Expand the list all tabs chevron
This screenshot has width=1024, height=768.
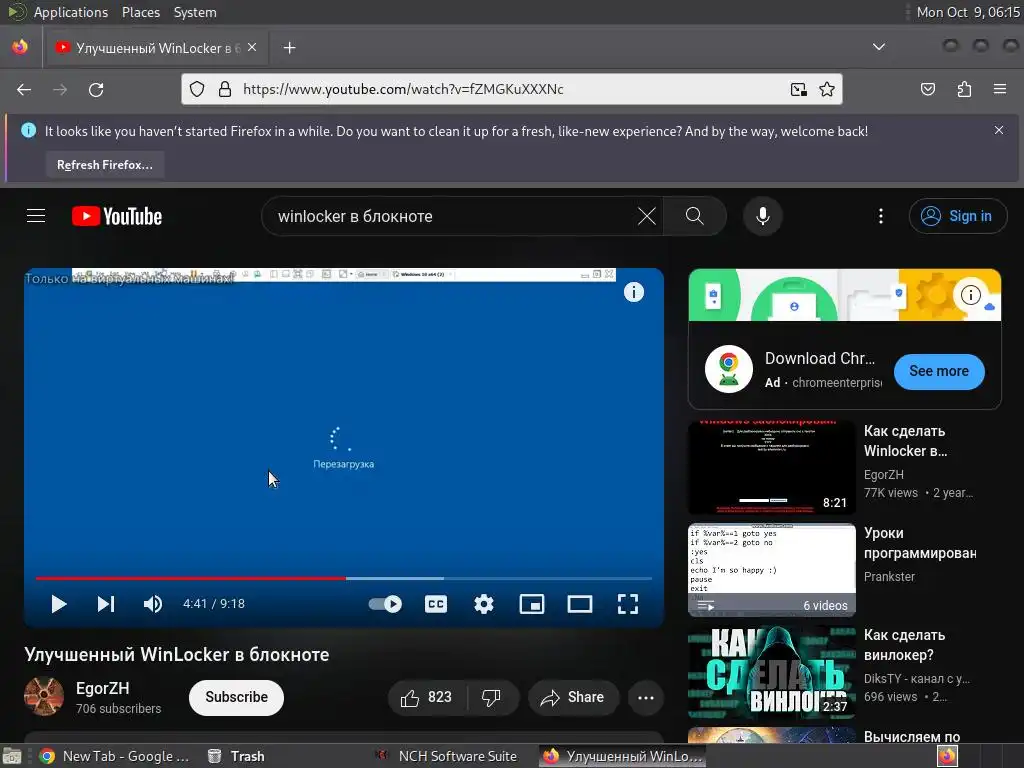pyautogui.click(x=879, y=47)
